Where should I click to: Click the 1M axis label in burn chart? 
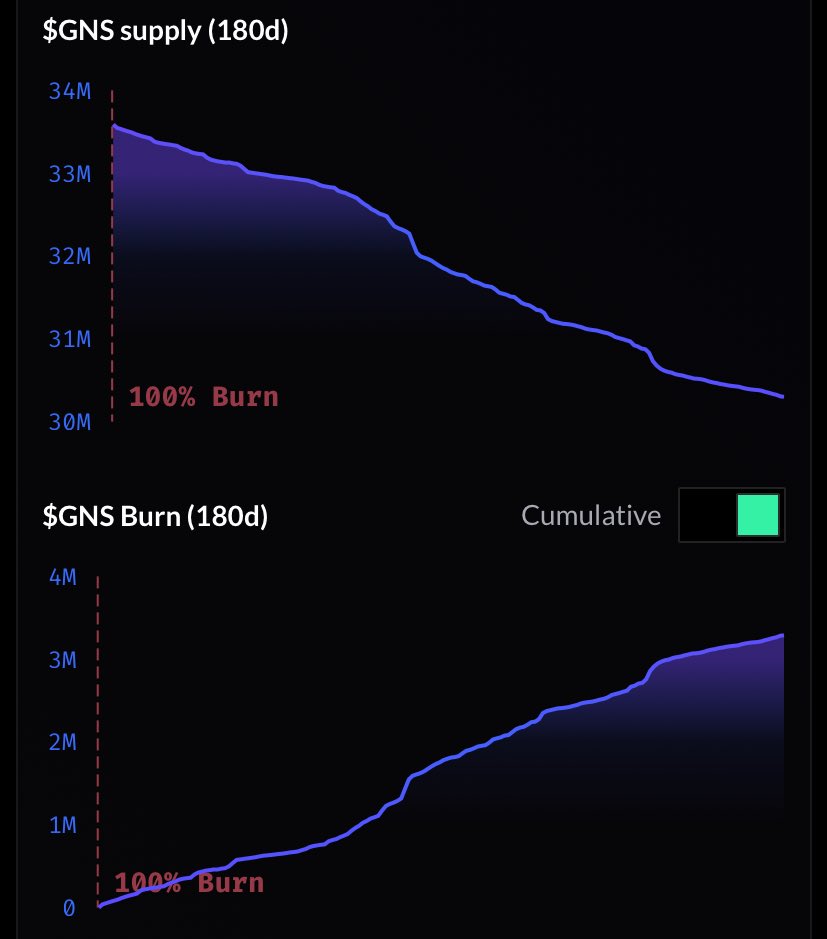(63, 825)
